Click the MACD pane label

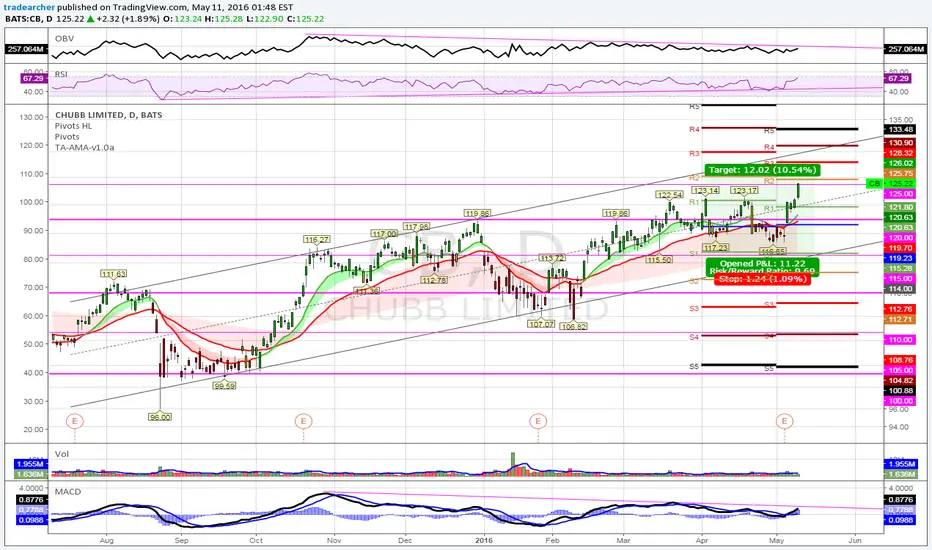(x=68, y=492)
